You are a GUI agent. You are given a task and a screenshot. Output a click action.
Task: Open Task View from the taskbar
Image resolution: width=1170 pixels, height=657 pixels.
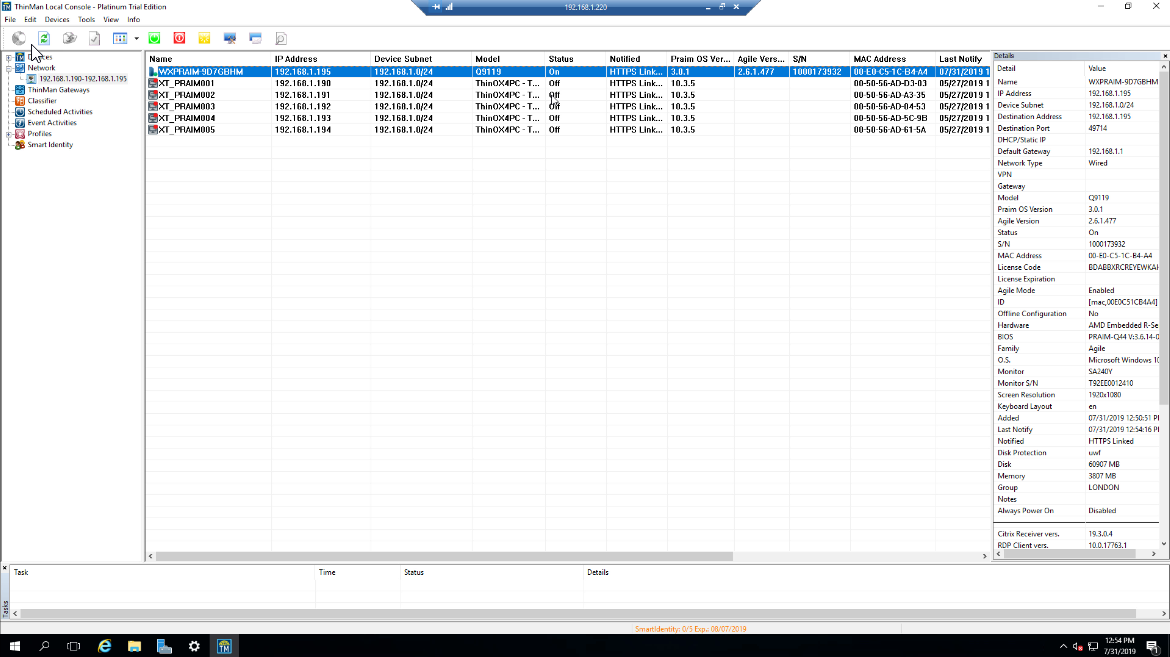[73, 647]
